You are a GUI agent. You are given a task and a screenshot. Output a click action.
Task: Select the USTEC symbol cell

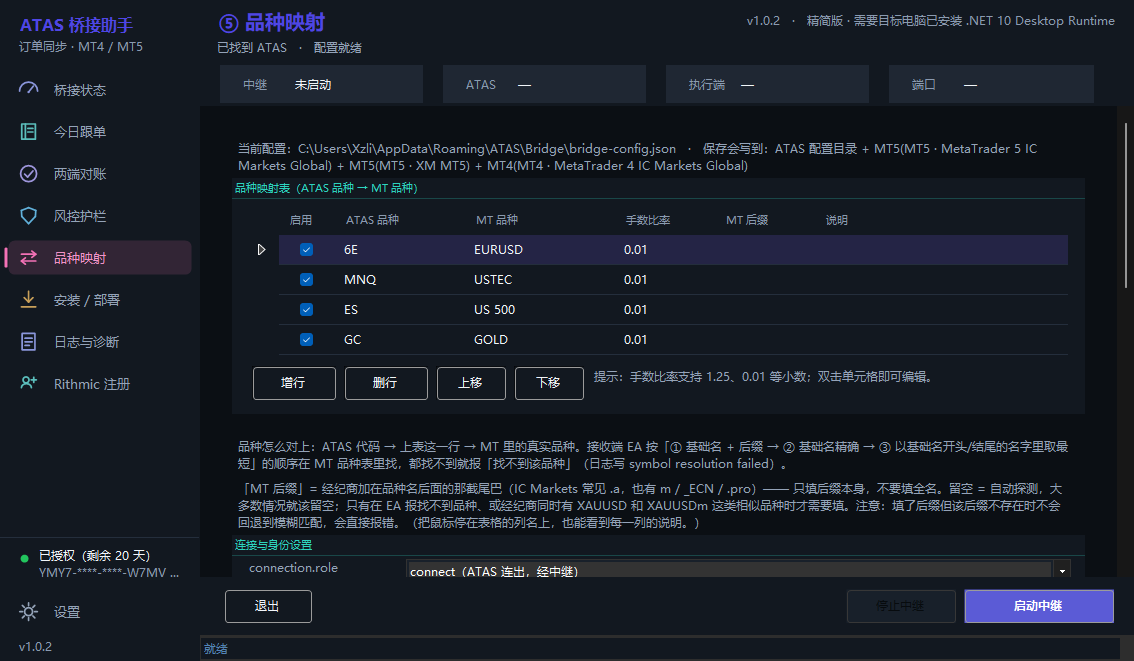[493, 279]
